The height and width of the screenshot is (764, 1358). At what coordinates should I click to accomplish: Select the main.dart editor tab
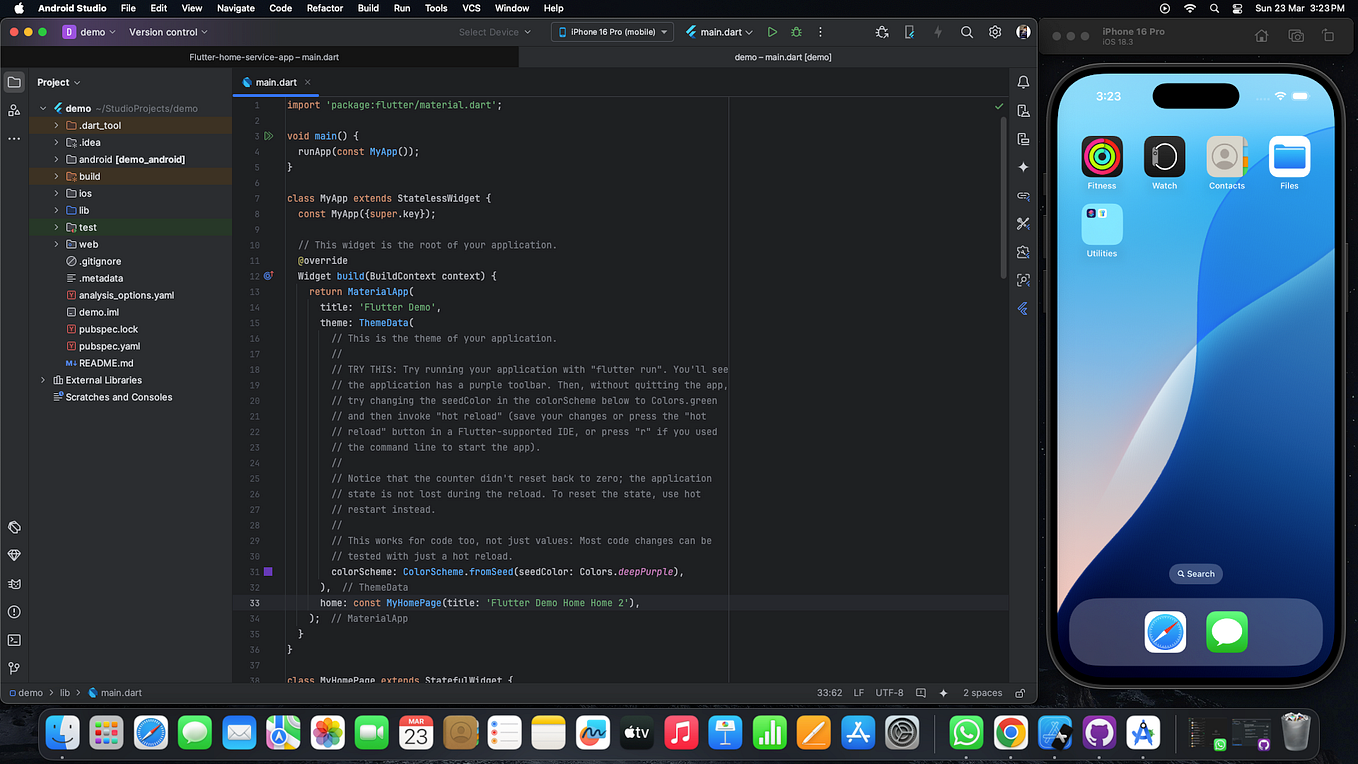tap(276, 82)
